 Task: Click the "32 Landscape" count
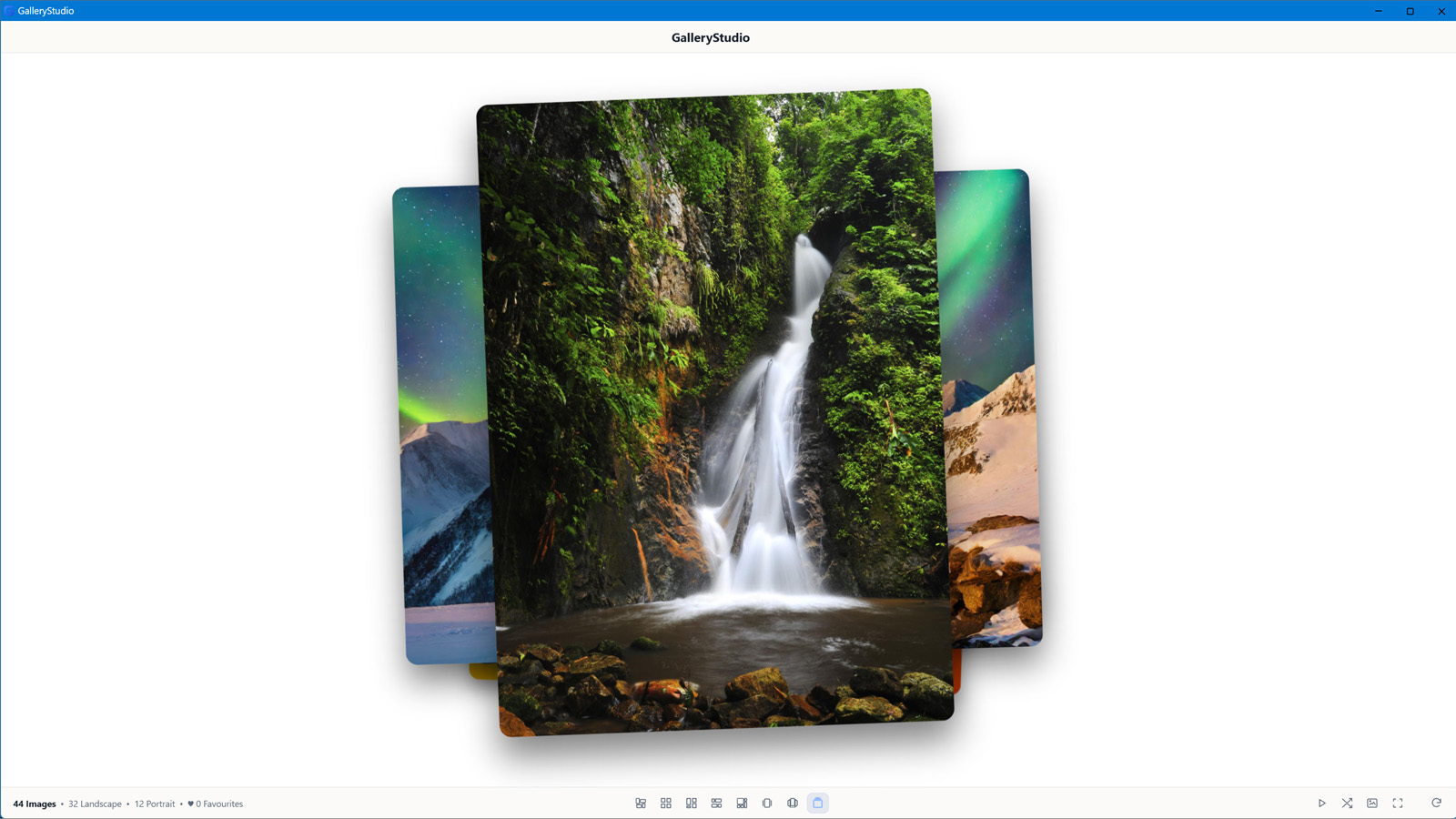coord(95,804)
